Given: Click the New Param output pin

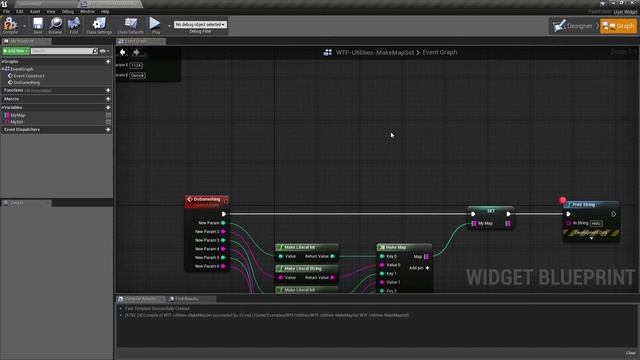Looking at the screenshot, I should point(223,223).
